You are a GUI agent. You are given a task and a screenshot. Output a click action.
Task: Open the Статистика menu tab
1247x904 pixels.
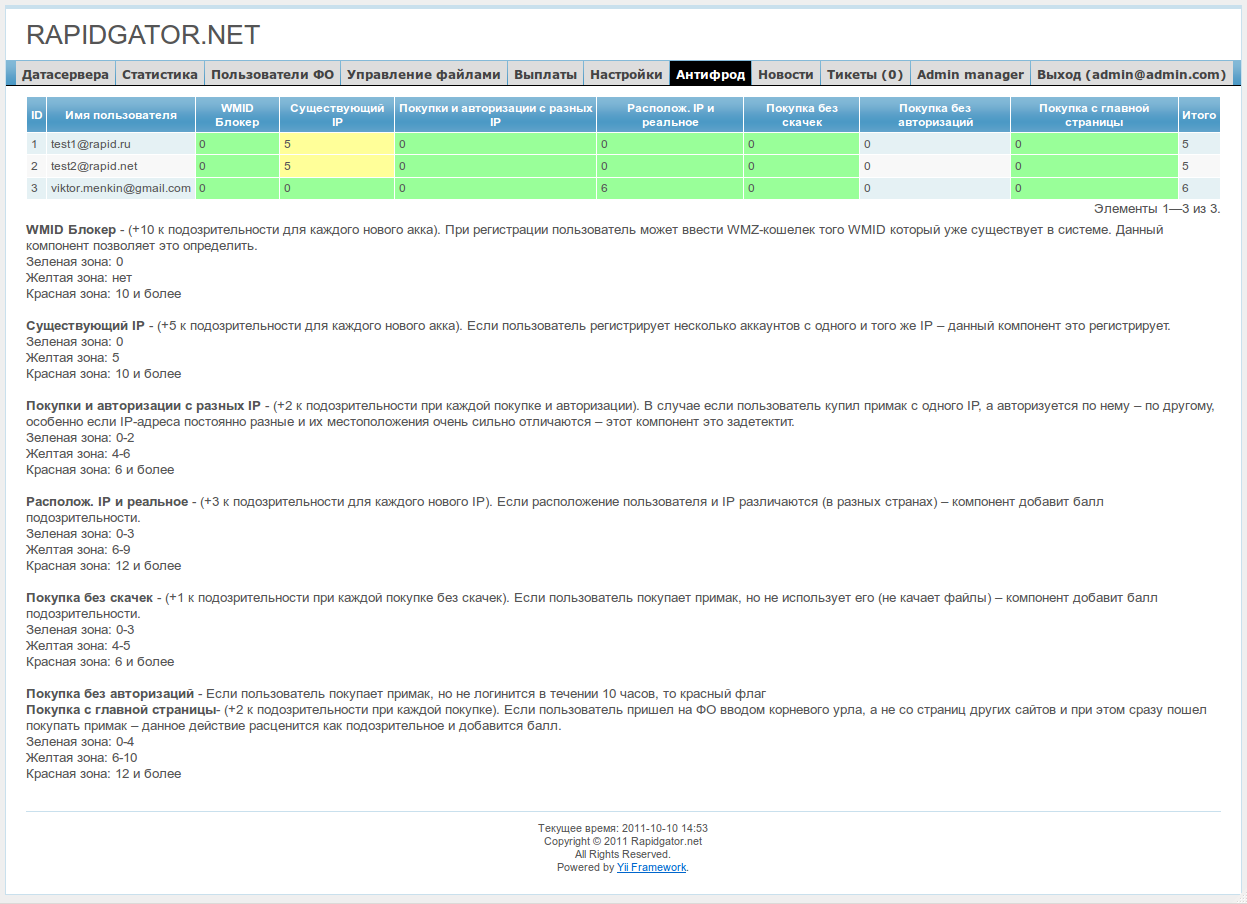click(160, 74)
